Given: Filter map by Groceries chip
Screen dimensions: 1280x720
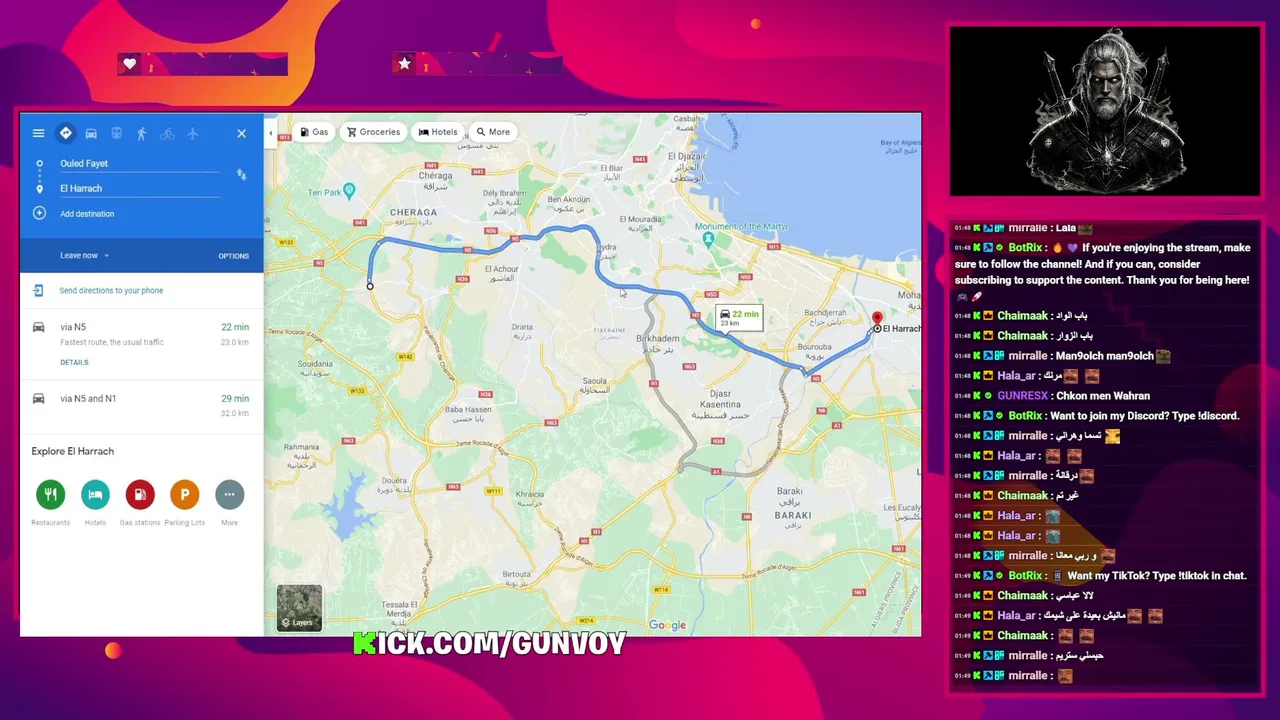Looking at the screenshot, I should point(373,132).
